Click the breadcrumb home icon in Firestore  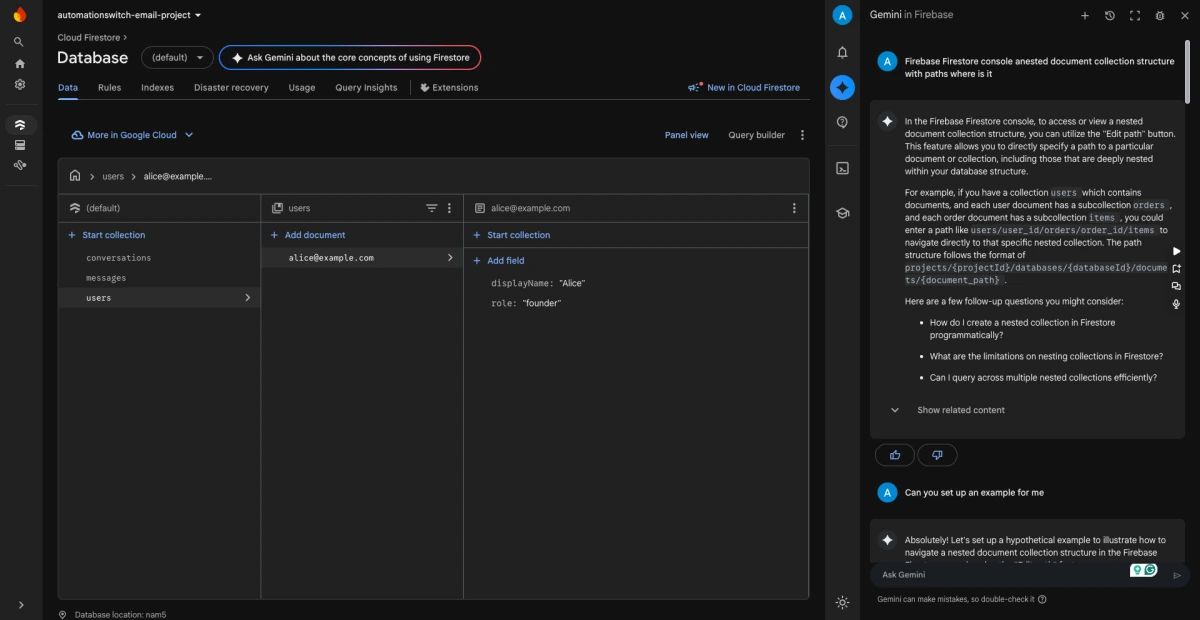click(x=75, y=176)
